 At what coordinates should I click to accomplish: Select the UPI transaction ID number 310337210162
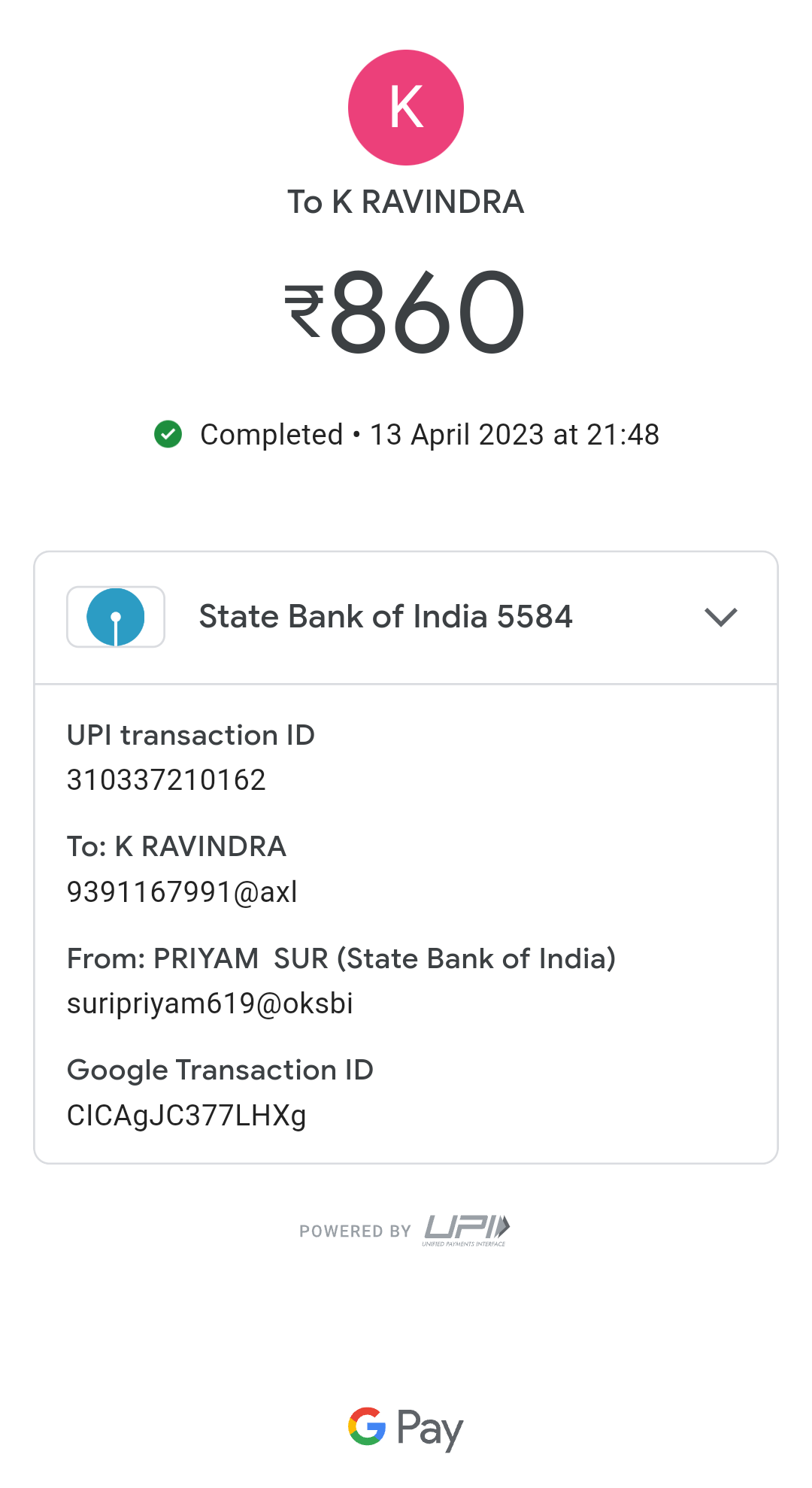pos(166,780)
